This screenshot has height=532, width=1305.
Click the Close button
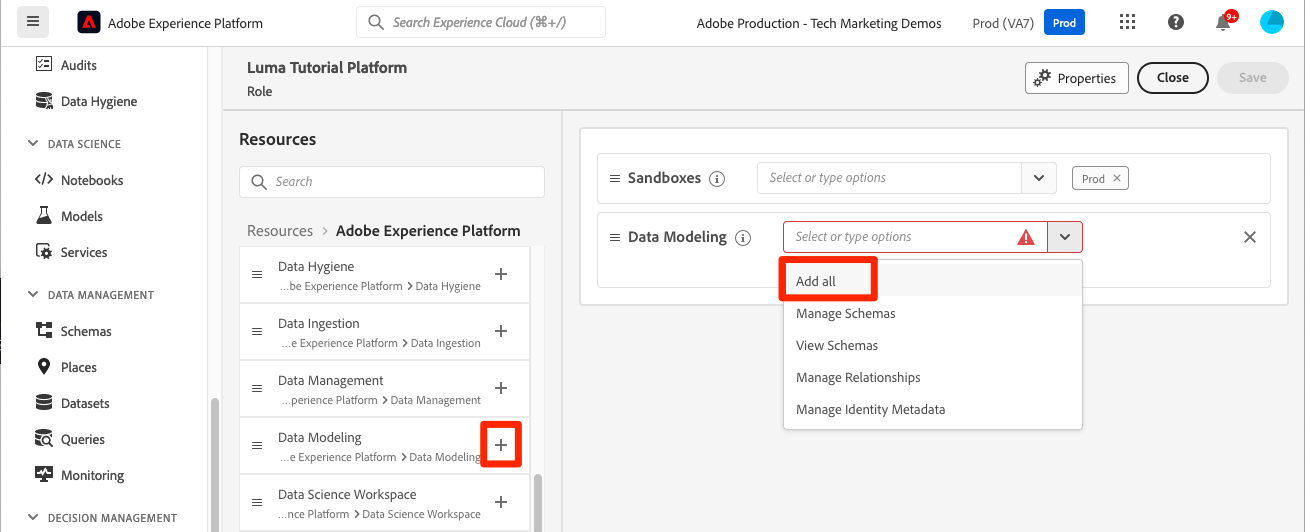(x=1172, y=78)
